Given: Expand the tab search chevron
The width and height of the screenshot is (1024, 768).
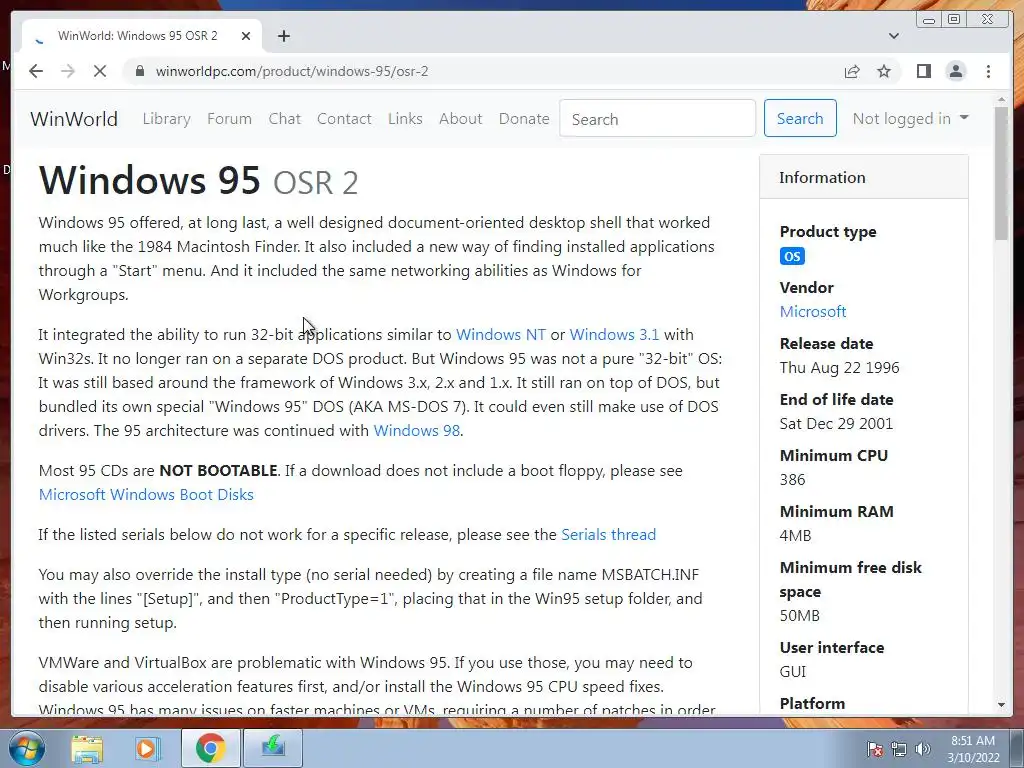Looking at the screenshot, I should pyautogui.click(x=893, y=36).
